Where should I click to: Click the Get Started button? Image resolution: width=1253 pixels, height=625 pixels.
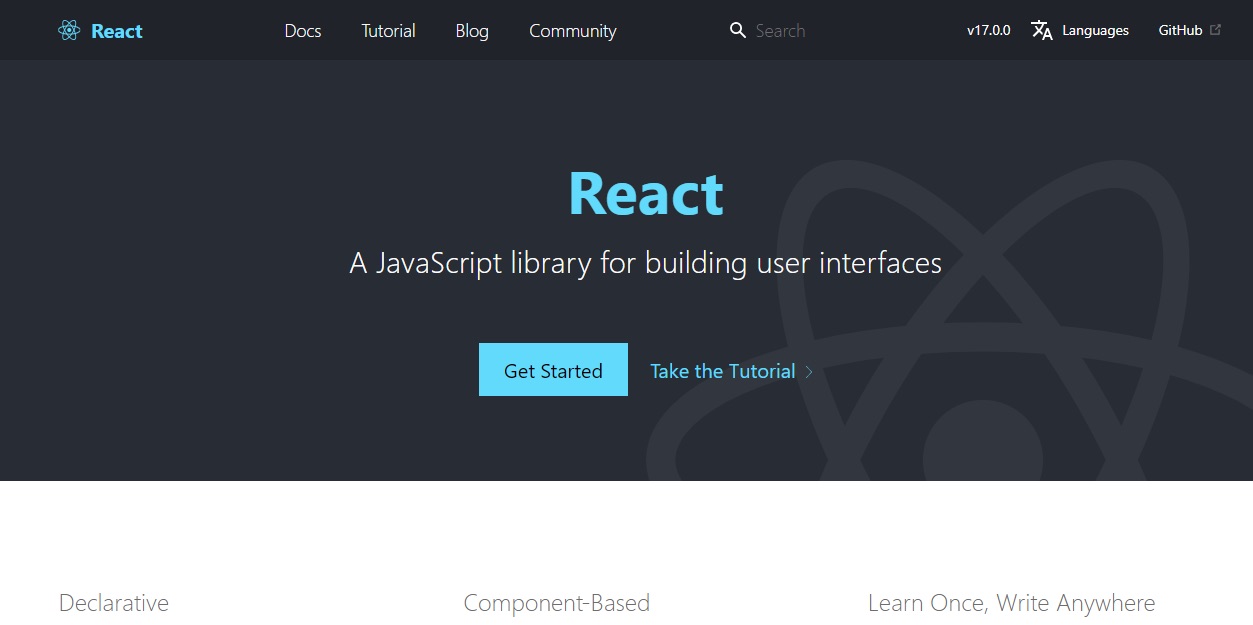(x=553, y=370)
